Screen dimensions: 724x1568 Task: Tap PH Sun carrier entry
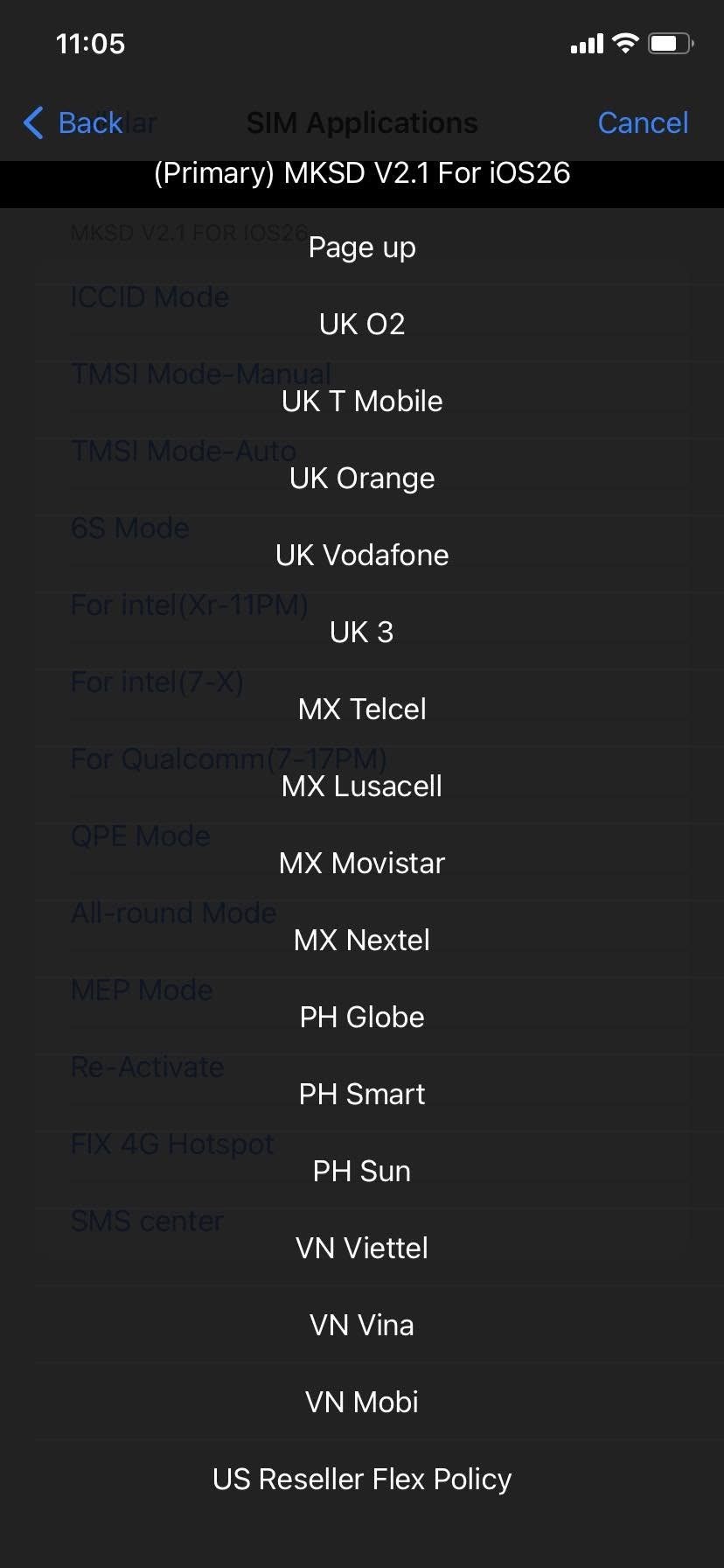tap(362, 1172)
